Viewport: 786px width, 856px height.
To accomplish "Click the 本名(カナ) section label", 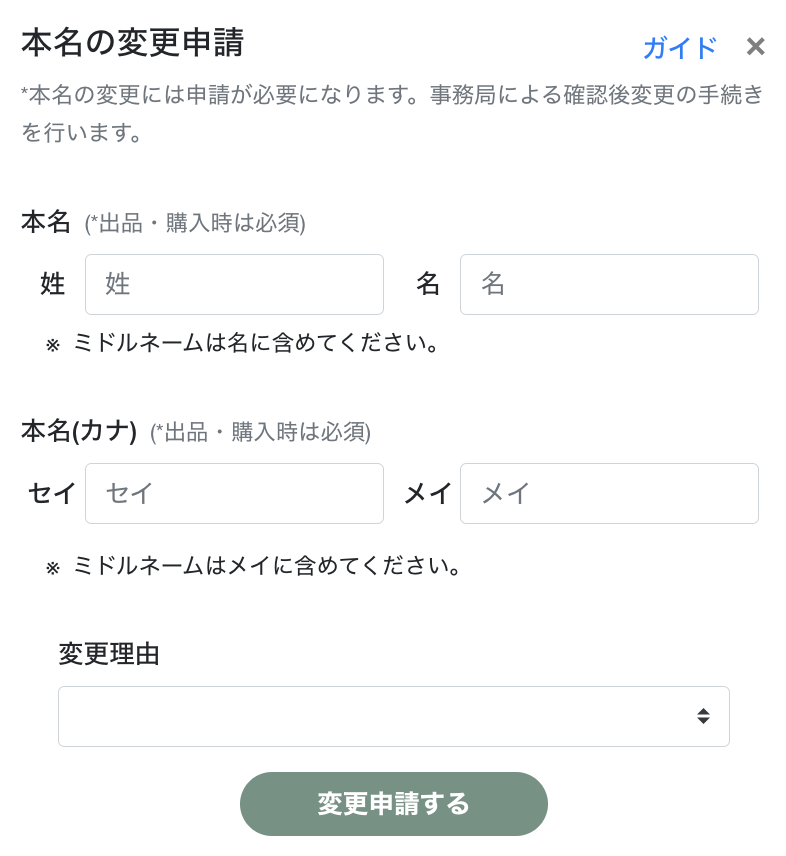I will tap(79, 431).
